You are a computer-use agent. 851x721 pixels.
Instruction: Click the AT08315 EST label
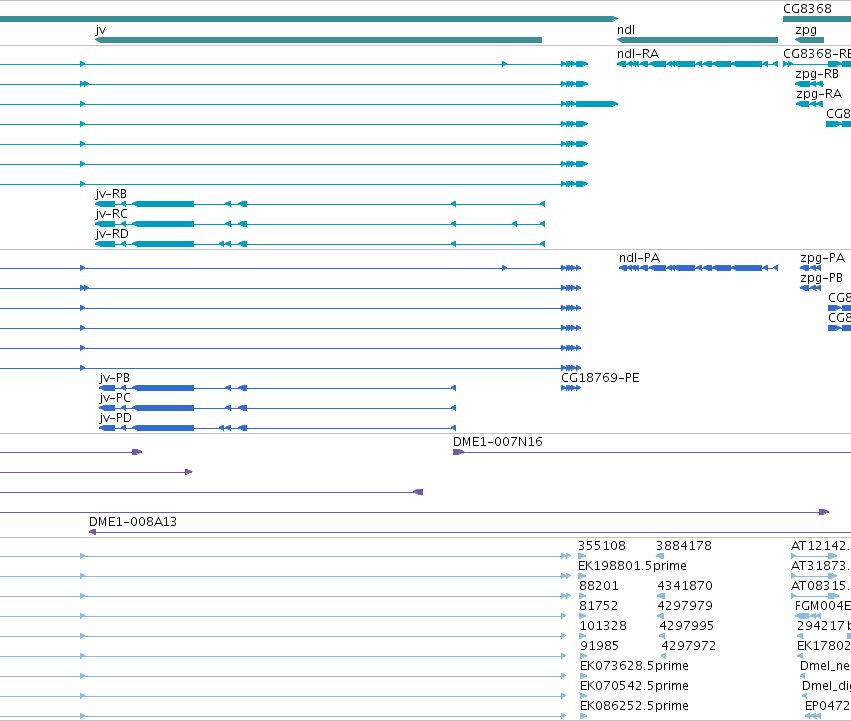pos(821,586)
